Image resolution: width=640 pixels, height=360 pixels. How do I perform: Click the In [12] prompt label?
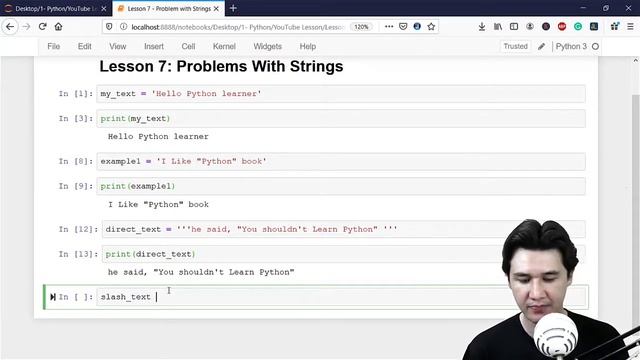tap(78, 229)
